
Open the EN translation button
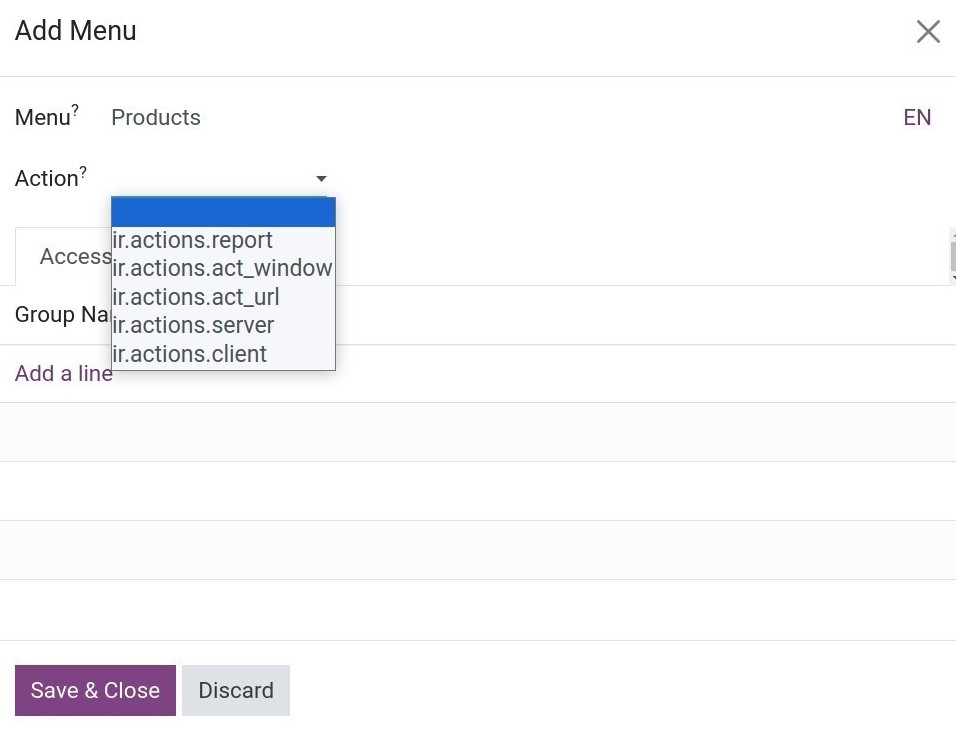916,118
